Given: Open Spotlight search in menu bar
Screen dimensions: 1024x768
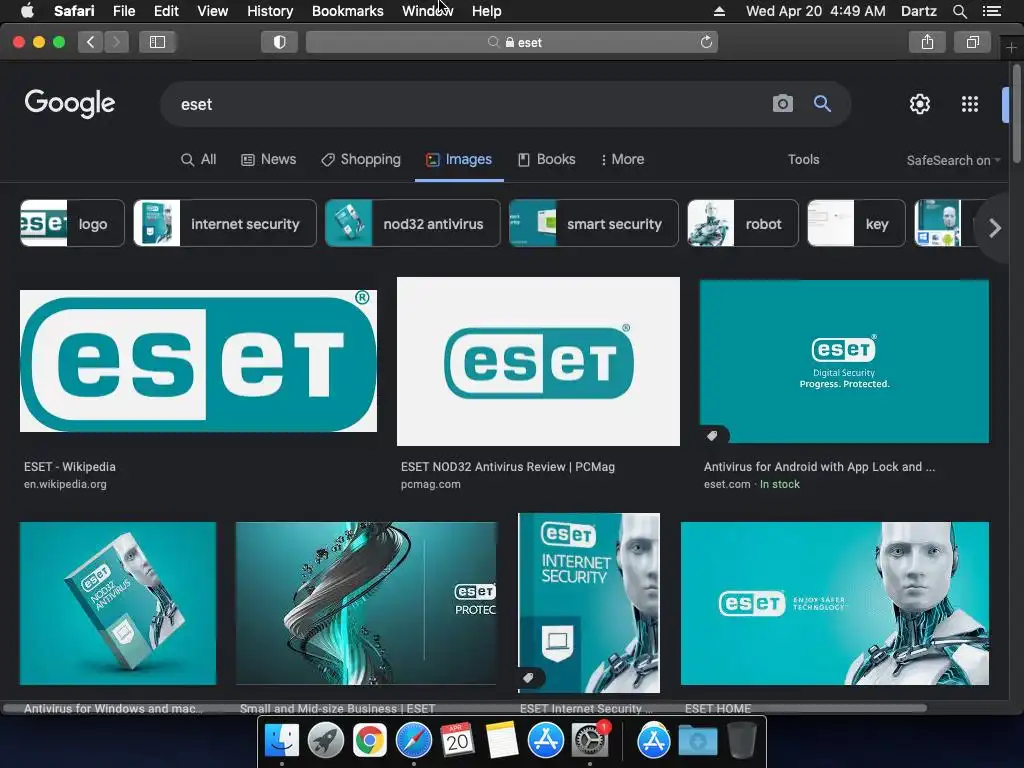Looking at the screenshot, I should [959, 11].
